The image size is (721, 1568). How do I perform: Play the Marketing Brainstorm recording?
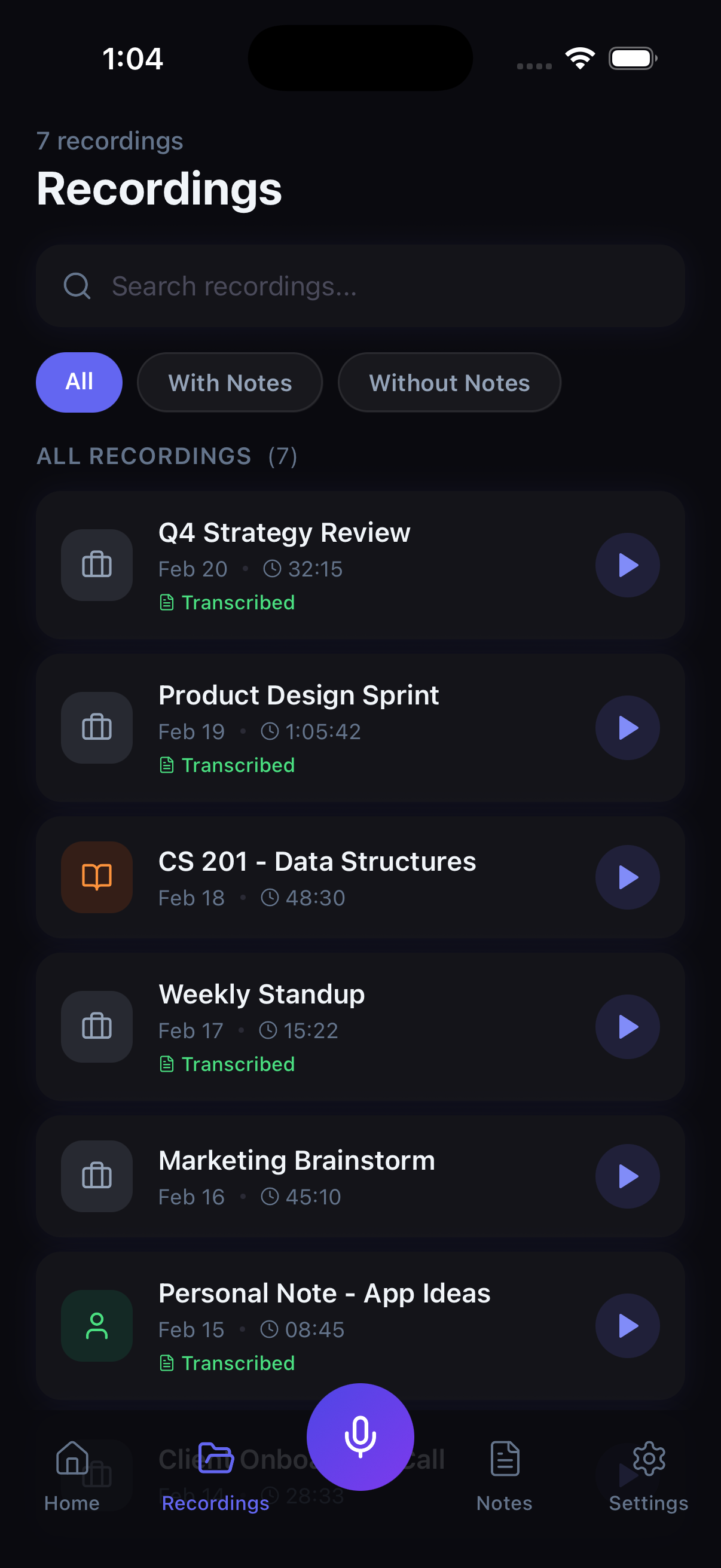click(627, 1176)
